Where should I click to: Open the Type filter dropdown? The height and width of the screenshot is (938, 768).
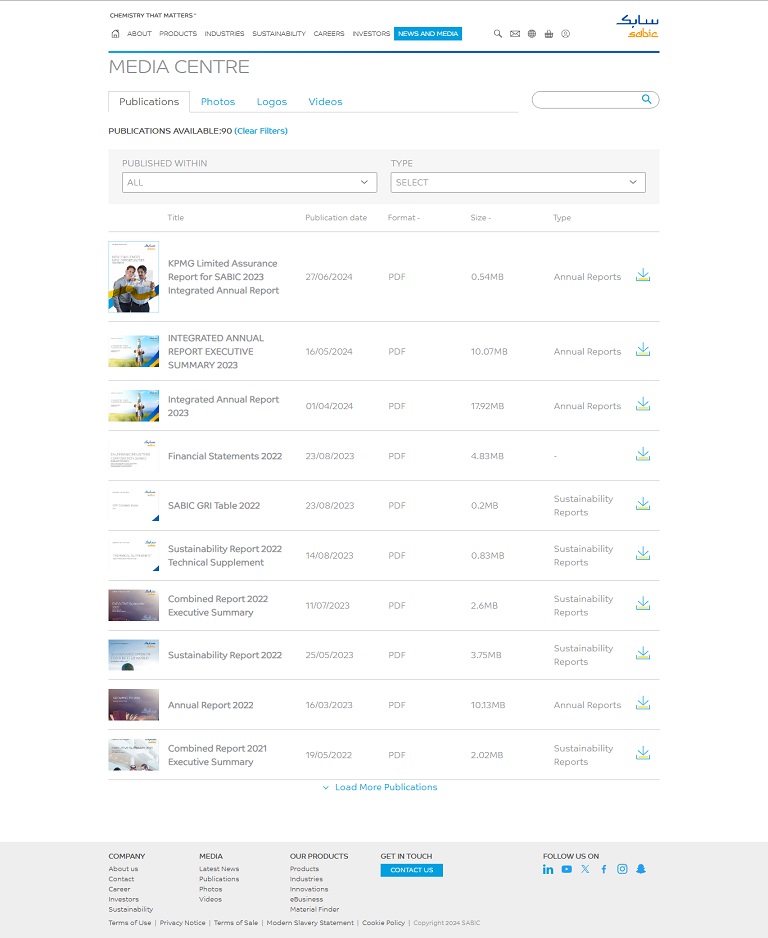pos(517,182)
